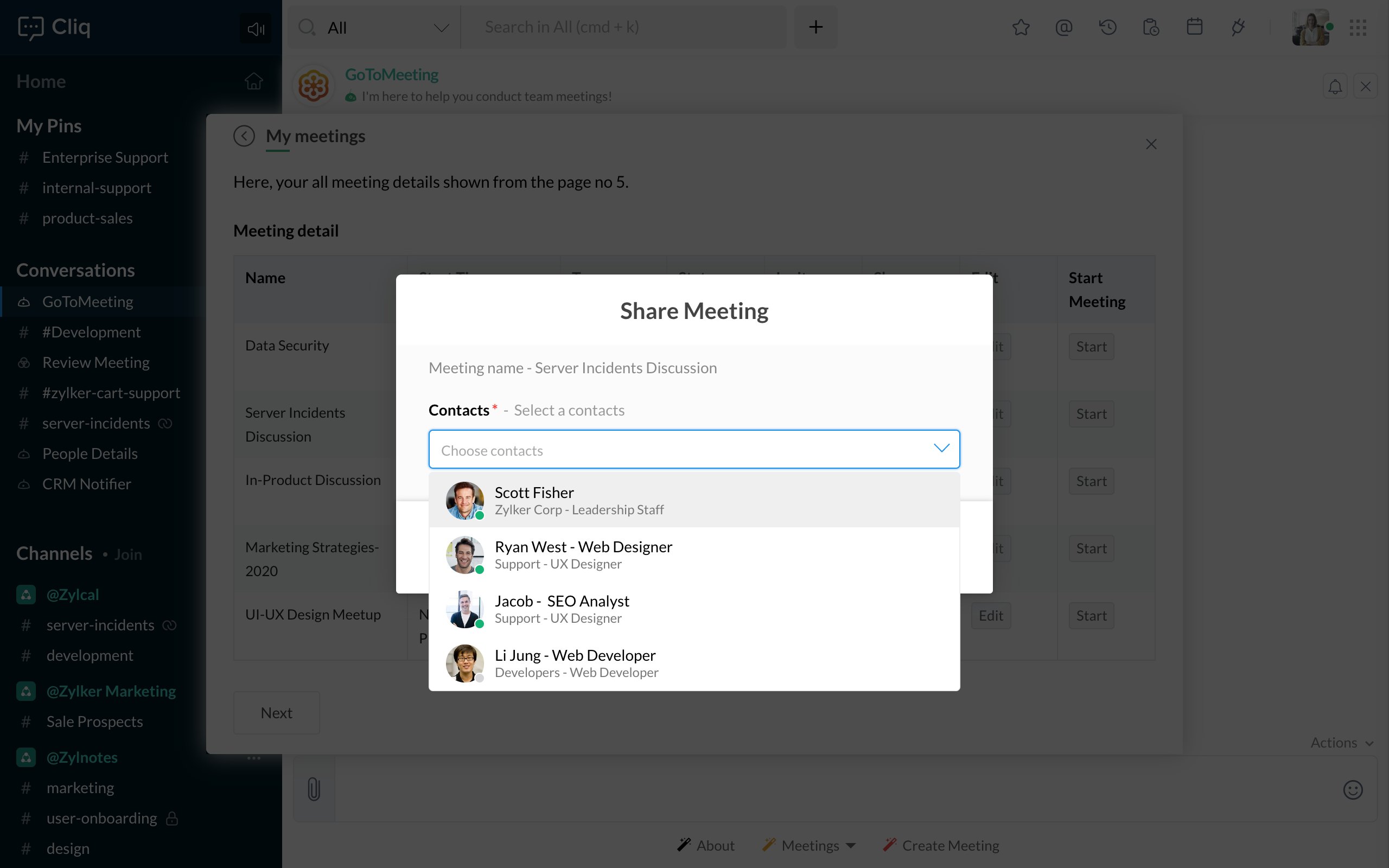This screenshot has width=1389, height=868.
Task: Open GoToMeeting bot avatar
Action: [x=313, y=86]
